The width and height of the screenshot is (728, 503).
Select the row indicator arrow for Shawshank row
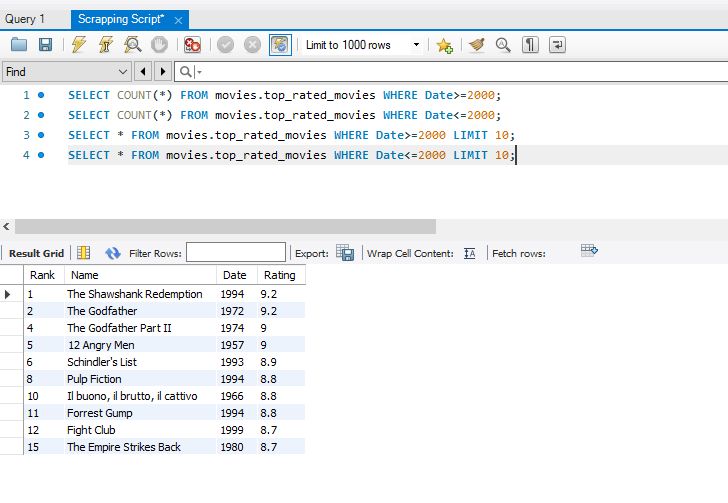8,294
